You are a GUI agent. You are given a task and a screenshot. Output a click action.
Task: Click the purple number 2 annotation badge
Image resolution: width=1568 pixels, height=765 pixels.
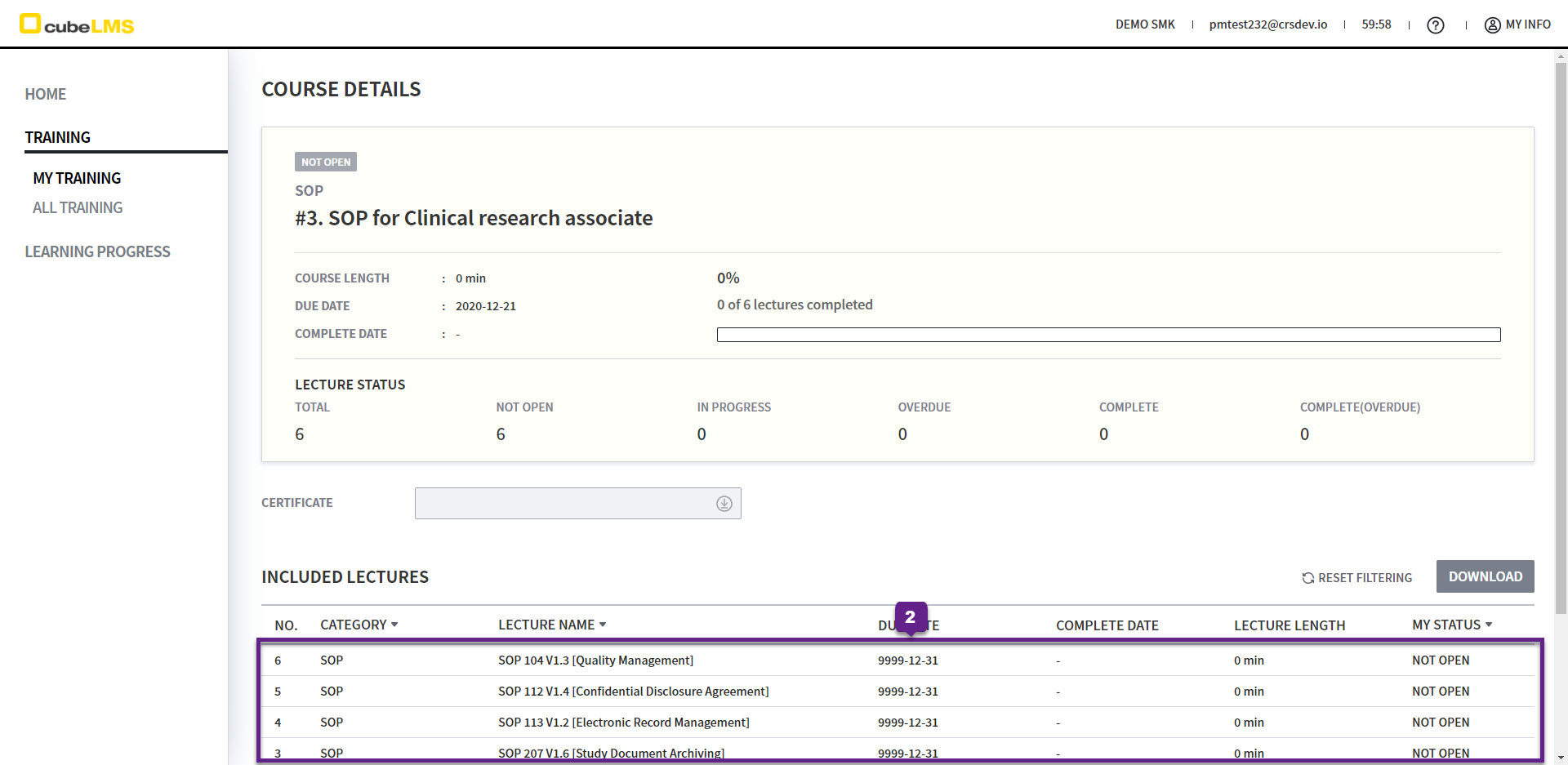pyautogui.click(x=910, y=617)
